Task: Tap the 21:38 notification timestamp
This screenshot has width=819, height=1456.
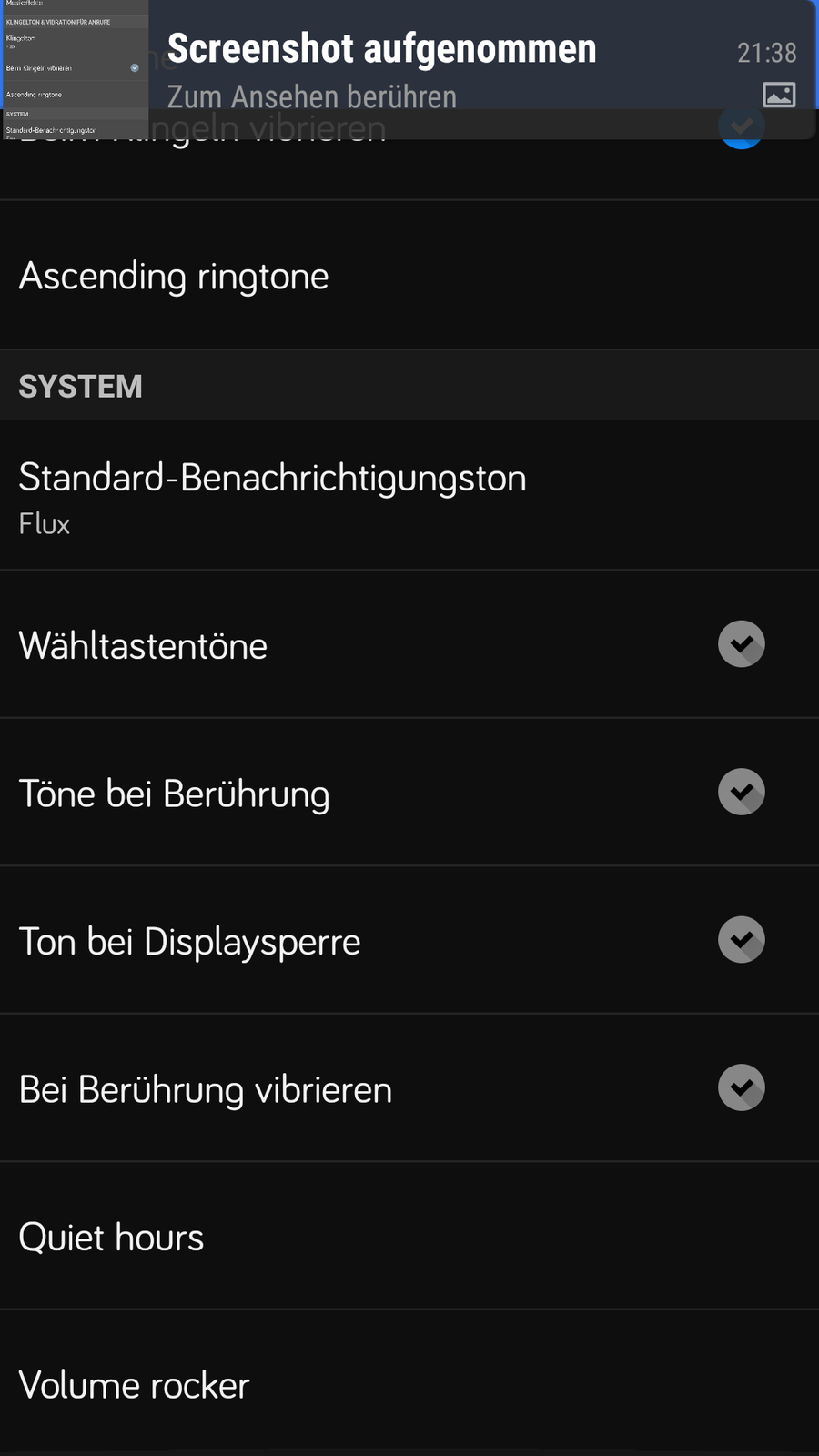Action: coord(766,53)
